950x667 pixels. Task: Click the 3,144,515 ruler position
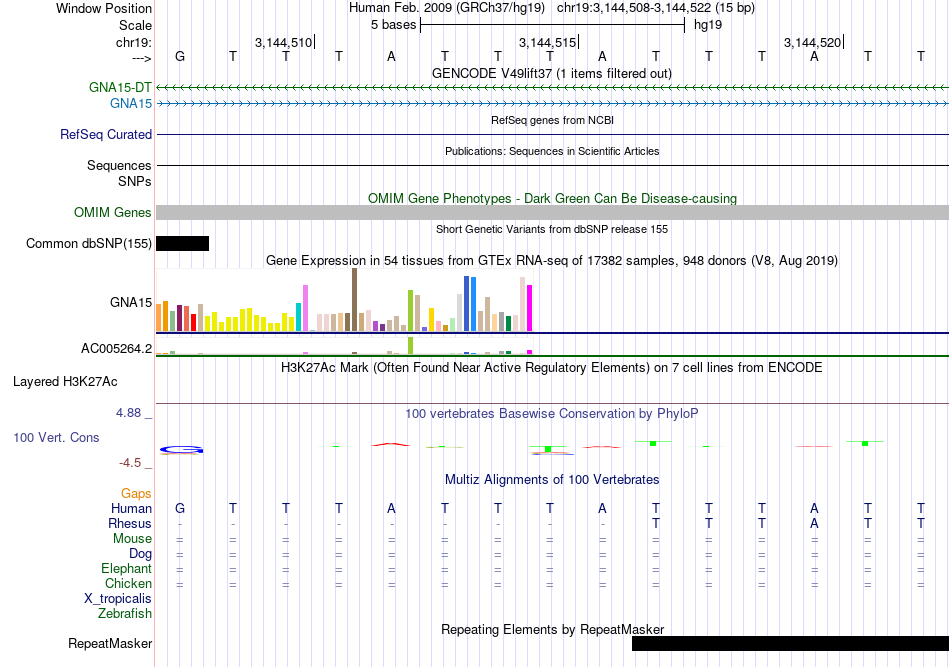point(548,42)
